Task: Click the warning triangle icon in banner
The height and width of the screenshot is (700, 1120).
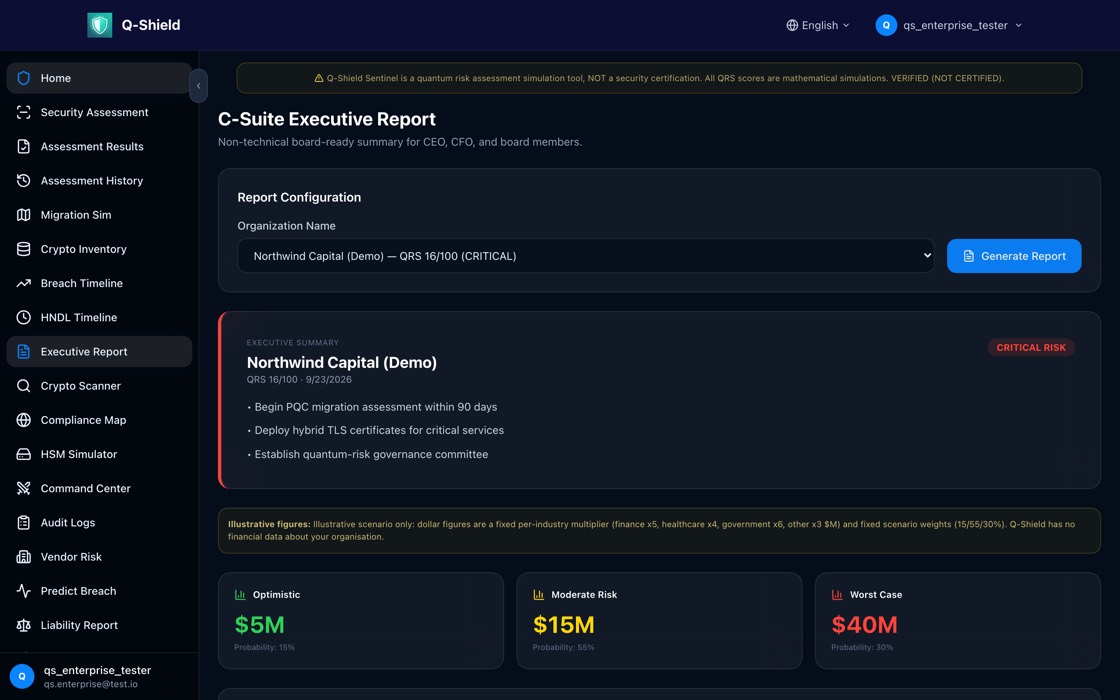Action: pyautogui.click(x=319, y=79)
